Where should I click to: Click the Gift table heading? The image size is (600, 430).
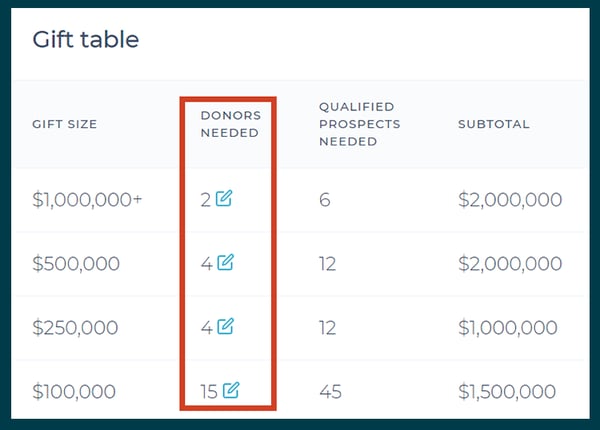86,39
